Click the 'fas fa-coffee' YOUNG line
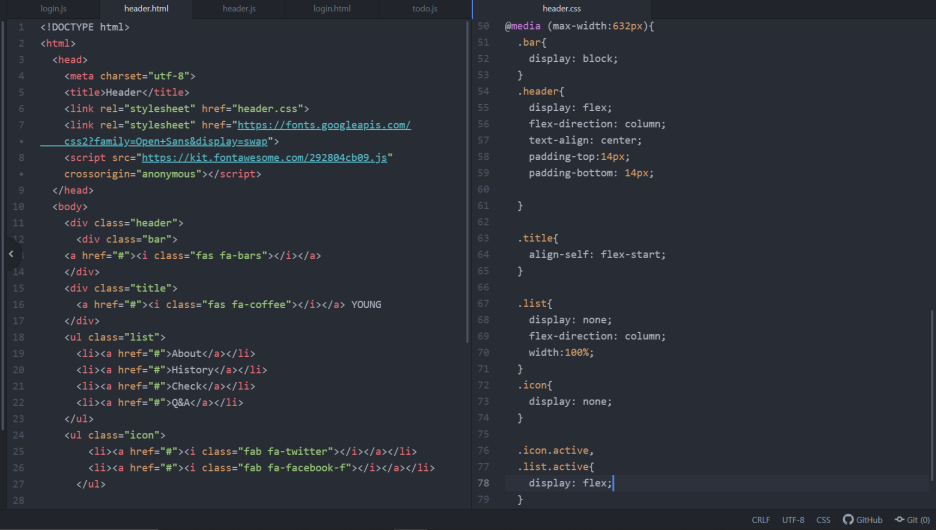 click(x=229, y=304)
